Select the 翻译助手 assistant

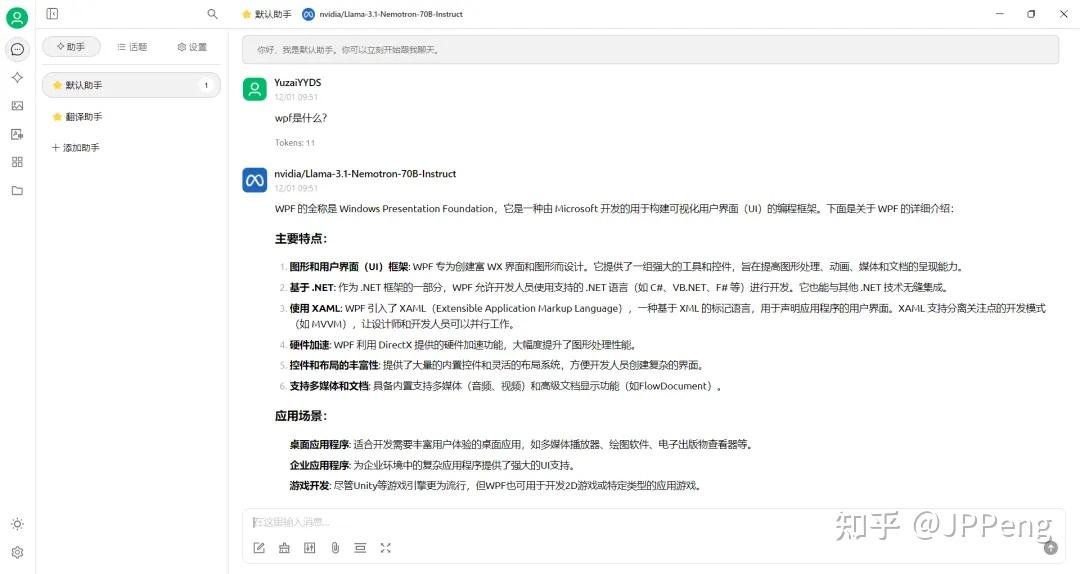coord(131,117)
